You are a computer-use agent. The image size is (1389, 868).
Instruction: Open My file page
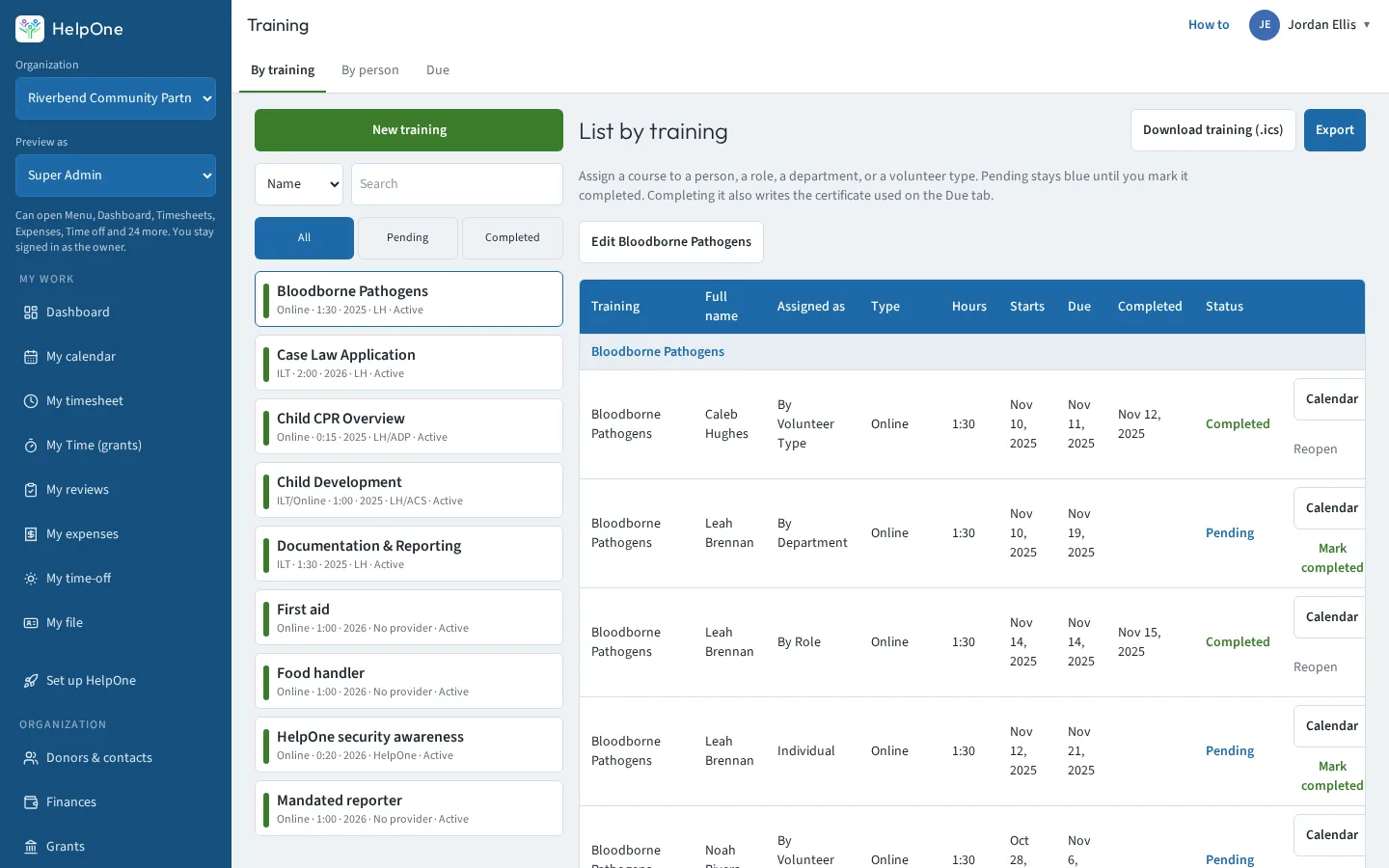[116, 623]
